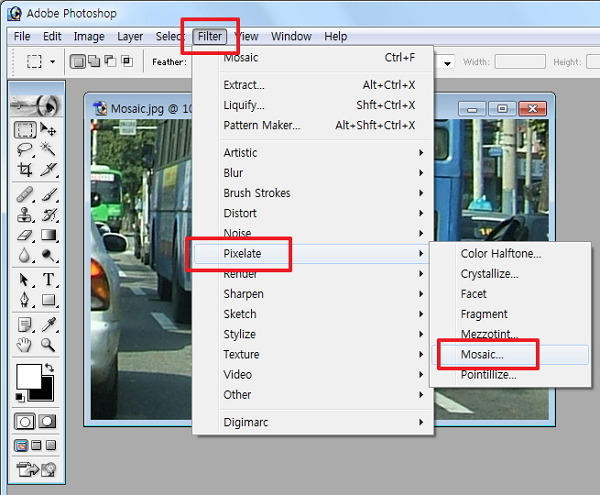Select the Pen tool
Screen dimensions: 600x495
pos(25,300)
